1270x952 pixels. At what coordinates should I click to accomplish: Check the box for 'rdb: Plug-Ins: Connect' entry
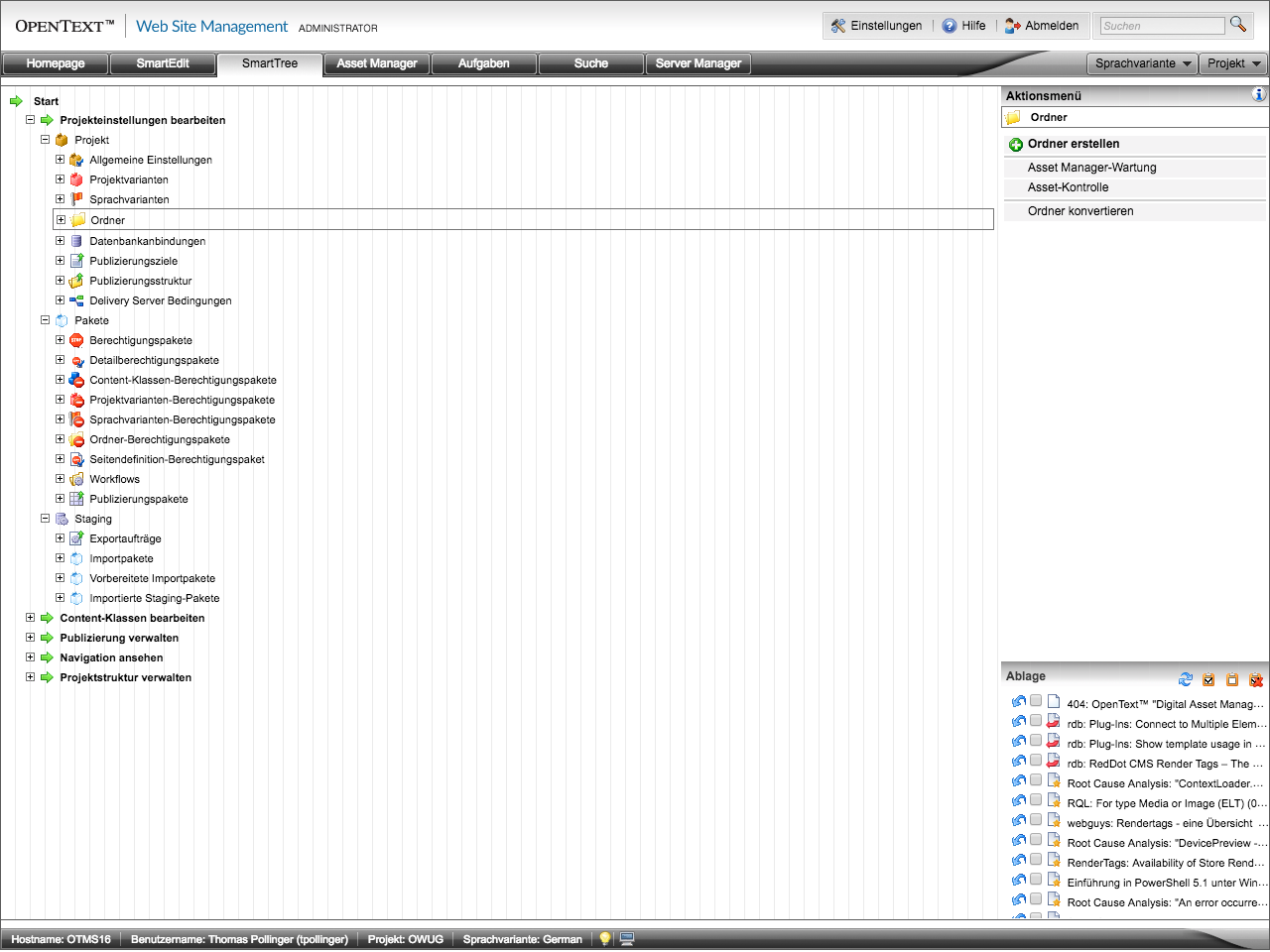point(1036,722)
